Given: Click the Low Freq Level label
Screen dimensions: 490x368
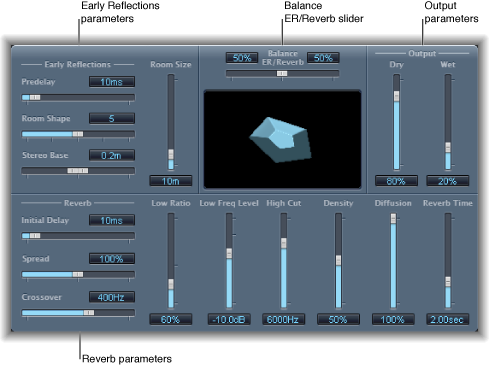Looking at the screenshot, I should point(229,203).
